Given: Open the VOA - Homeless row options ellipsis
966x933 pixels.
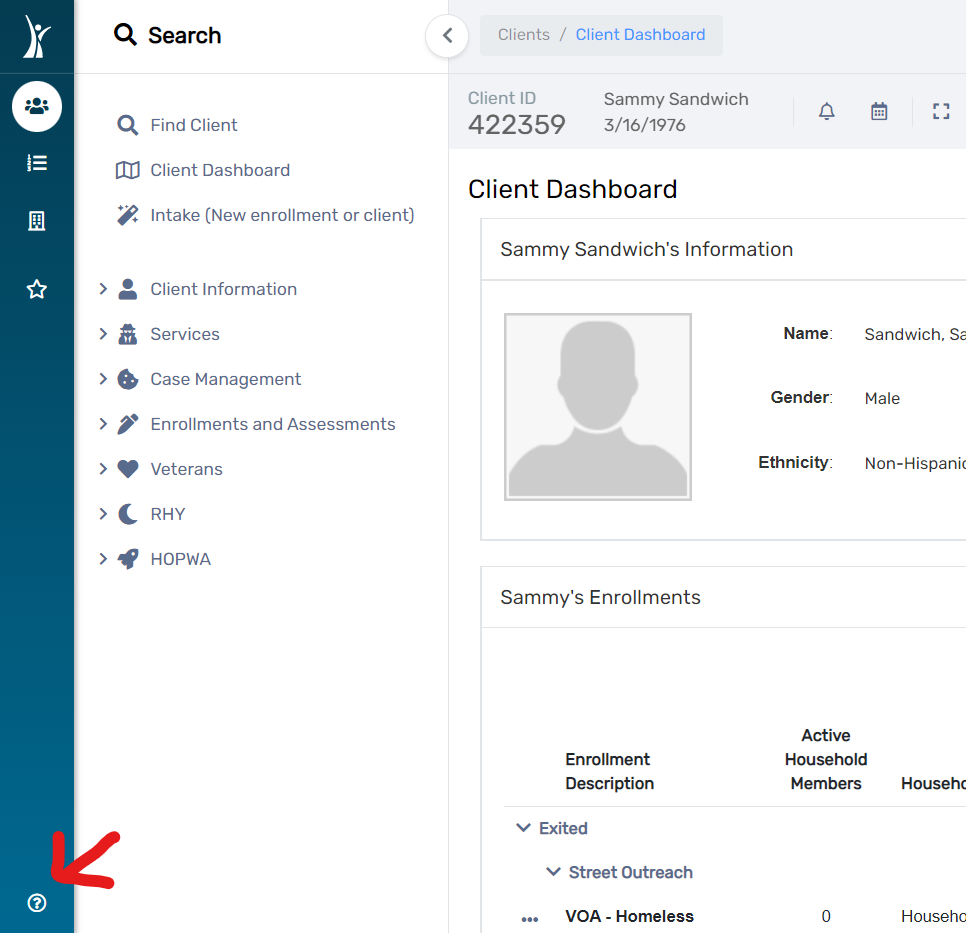Looking at the screenshot, I should (x=530, y=918).
